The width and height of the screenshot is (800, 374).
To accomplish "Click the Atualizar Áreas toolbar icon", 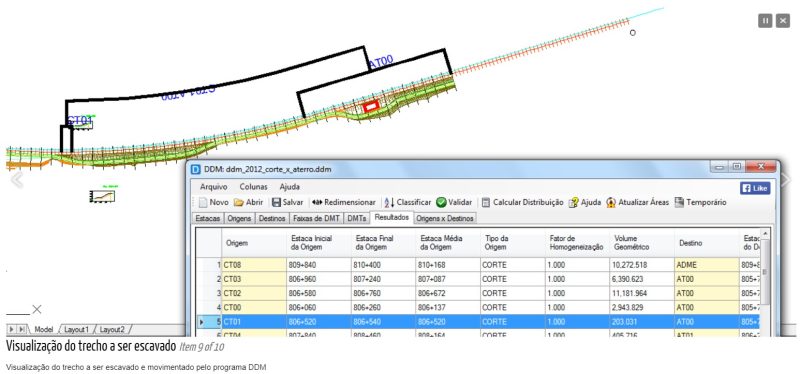I will point(611,203).
